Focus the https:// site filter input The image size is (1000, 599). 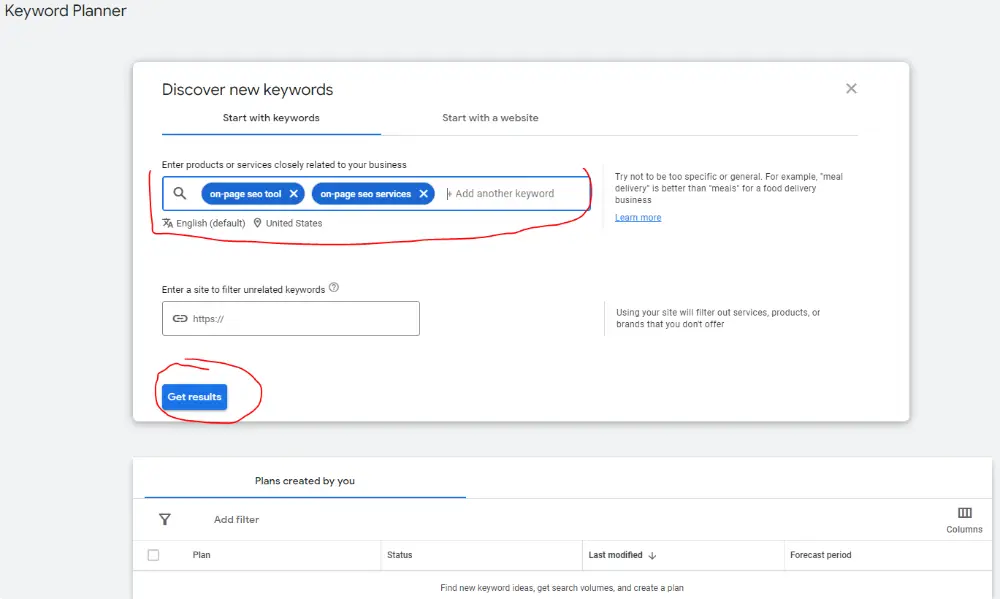coord(300,319)
